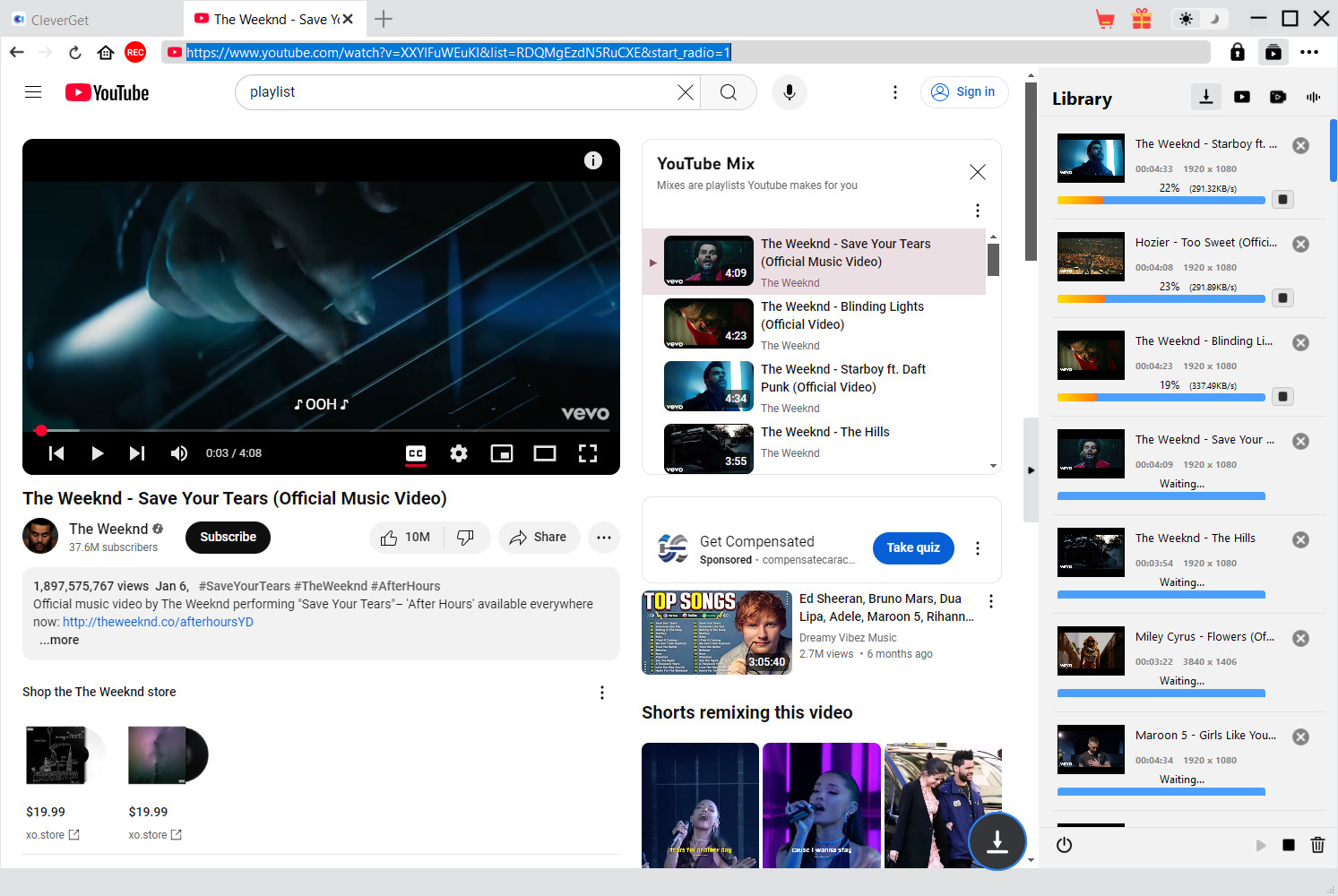The image size is (1338, 896).
Task: Toggle the library panel toolbar icon
Action: (1273, 52)
